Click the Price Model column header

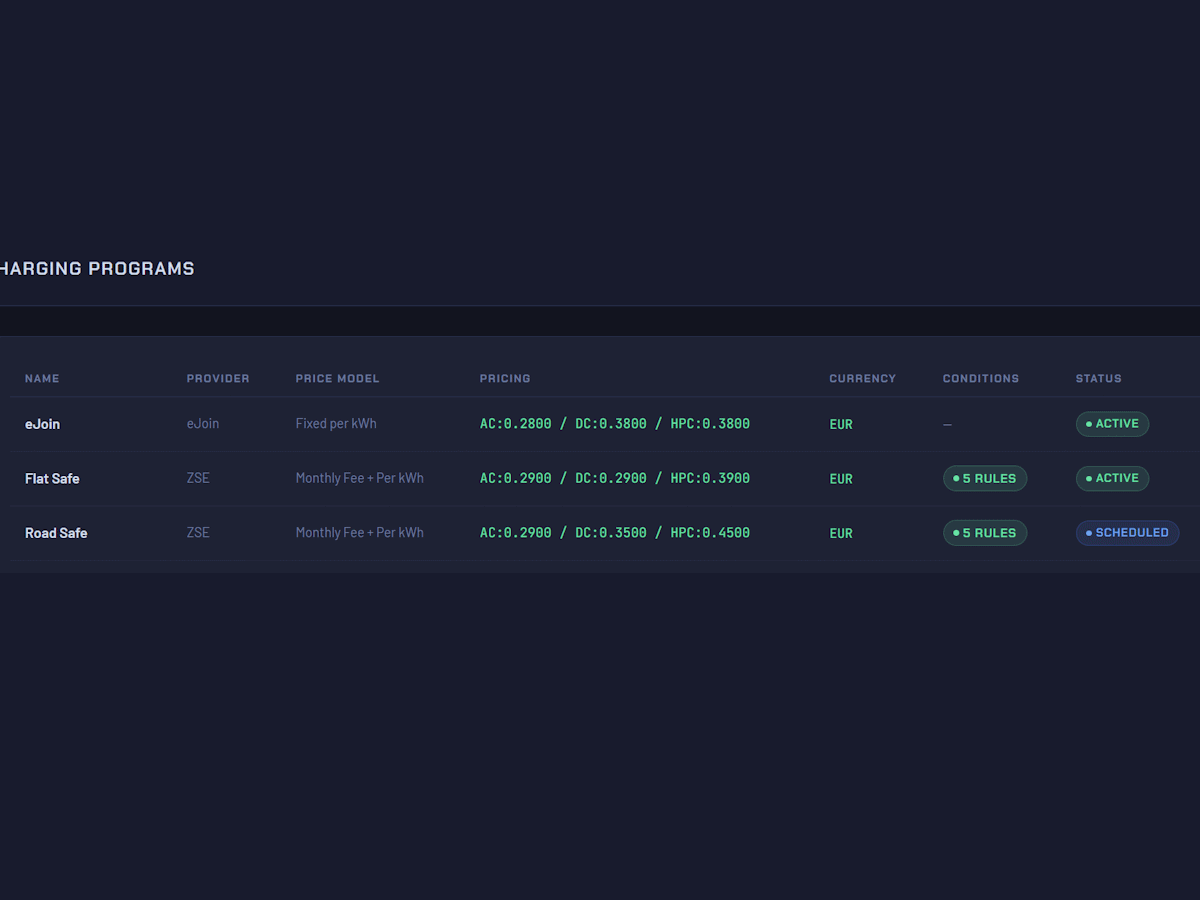pyautogui.click(x=337, y=379)
